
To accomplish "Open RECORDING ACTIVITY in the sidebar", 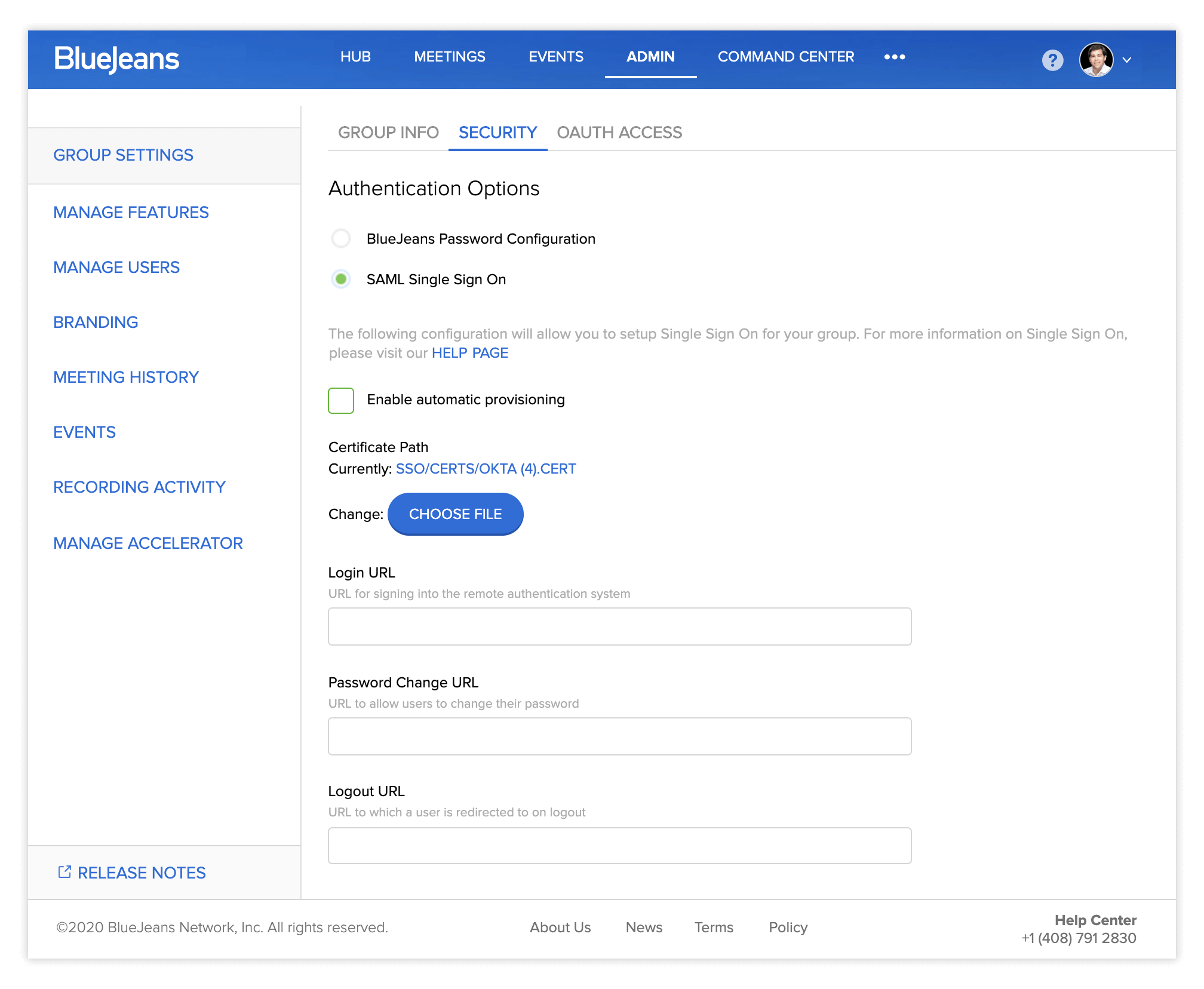I will (x=139, y=487).
